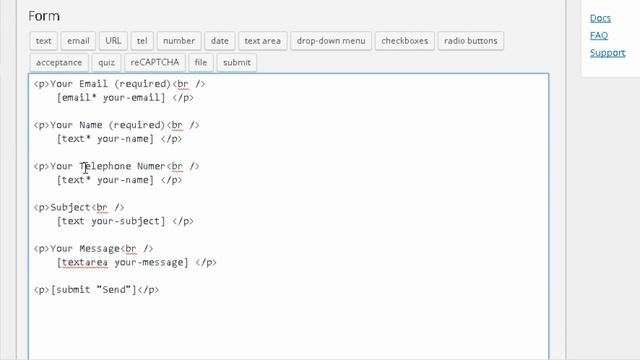640x360 pixels.
Task: Insert a radio buttons tag
Action: pos(471,41)
